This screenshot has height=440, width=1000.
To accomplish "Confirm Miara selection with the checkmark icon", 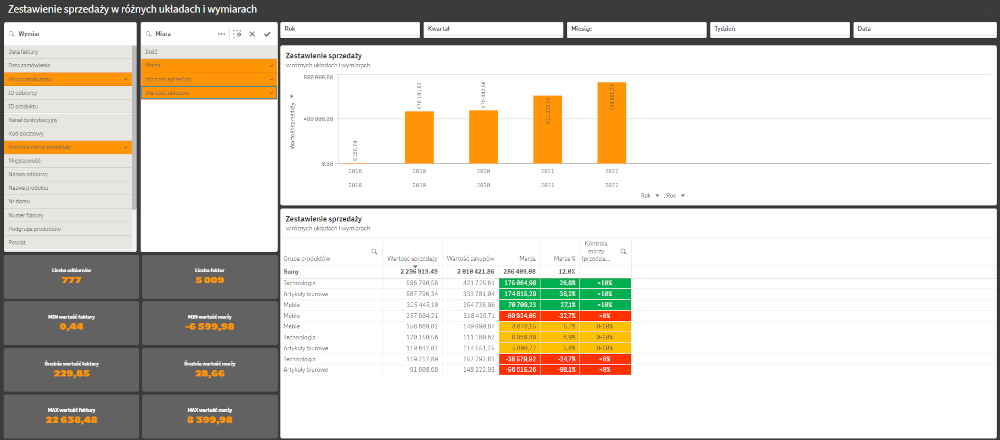I will pos(267,34).
